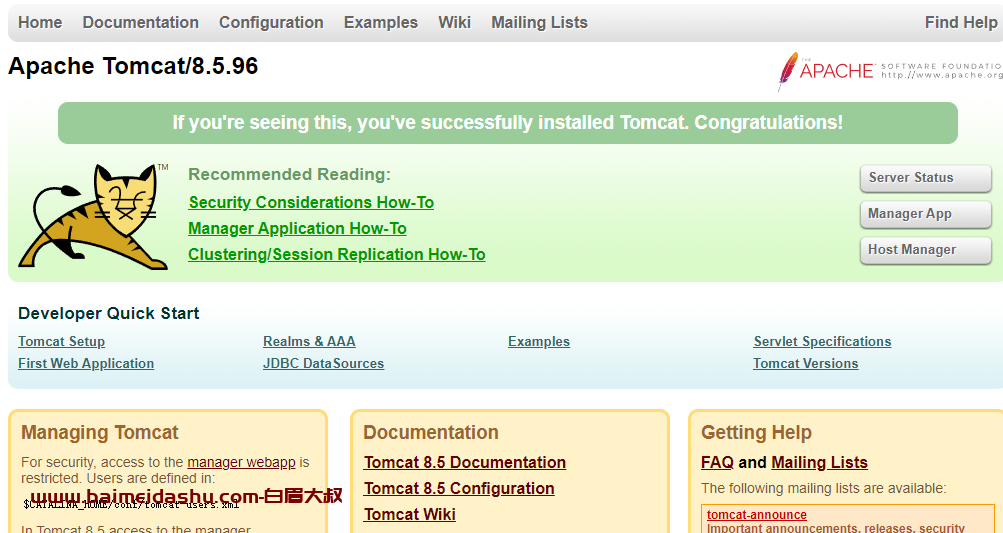Open the tomcat-announce mailing list link
The width and height of the screenshot is (1003, 533).
coord(757,514)
